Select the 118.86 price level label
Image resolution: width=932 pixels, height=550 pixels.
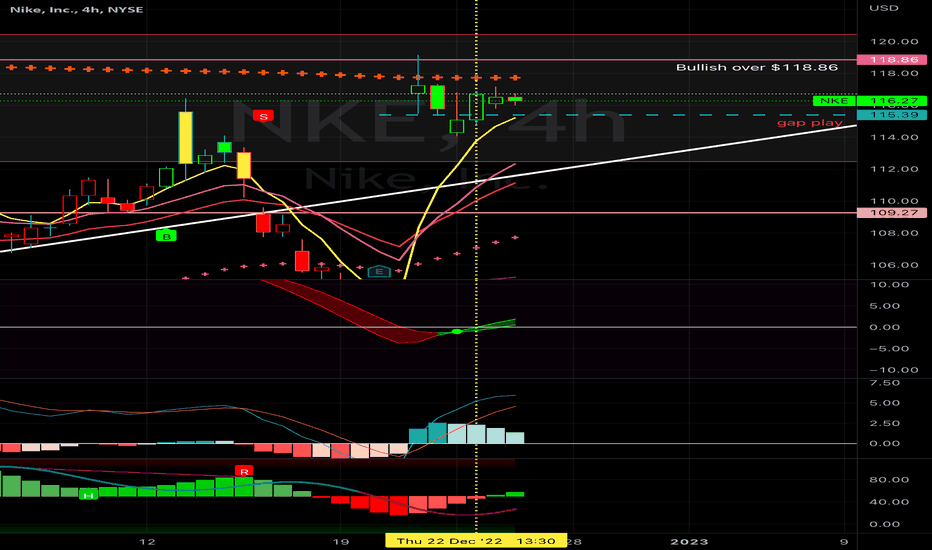coord(891,59)
